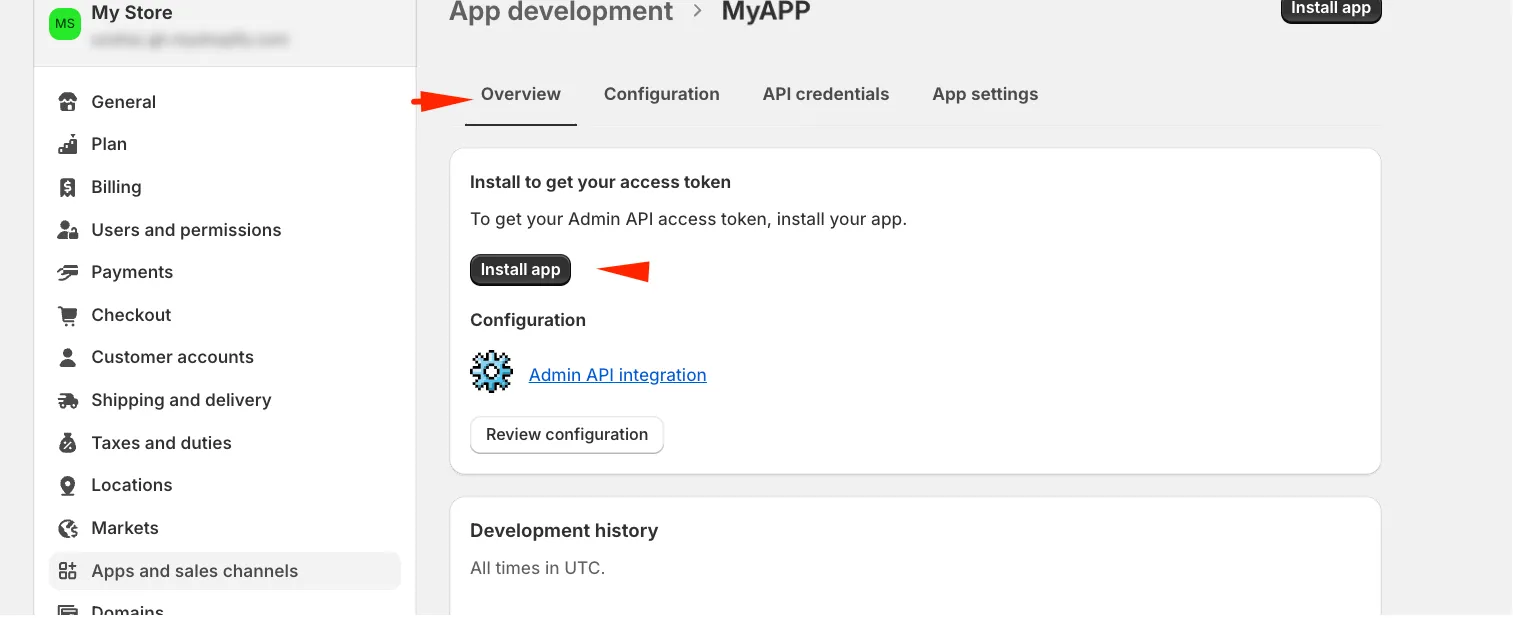Click the 'Install to get your access token' heading
Screen dimensions: 1513x618
coord(600,182)
